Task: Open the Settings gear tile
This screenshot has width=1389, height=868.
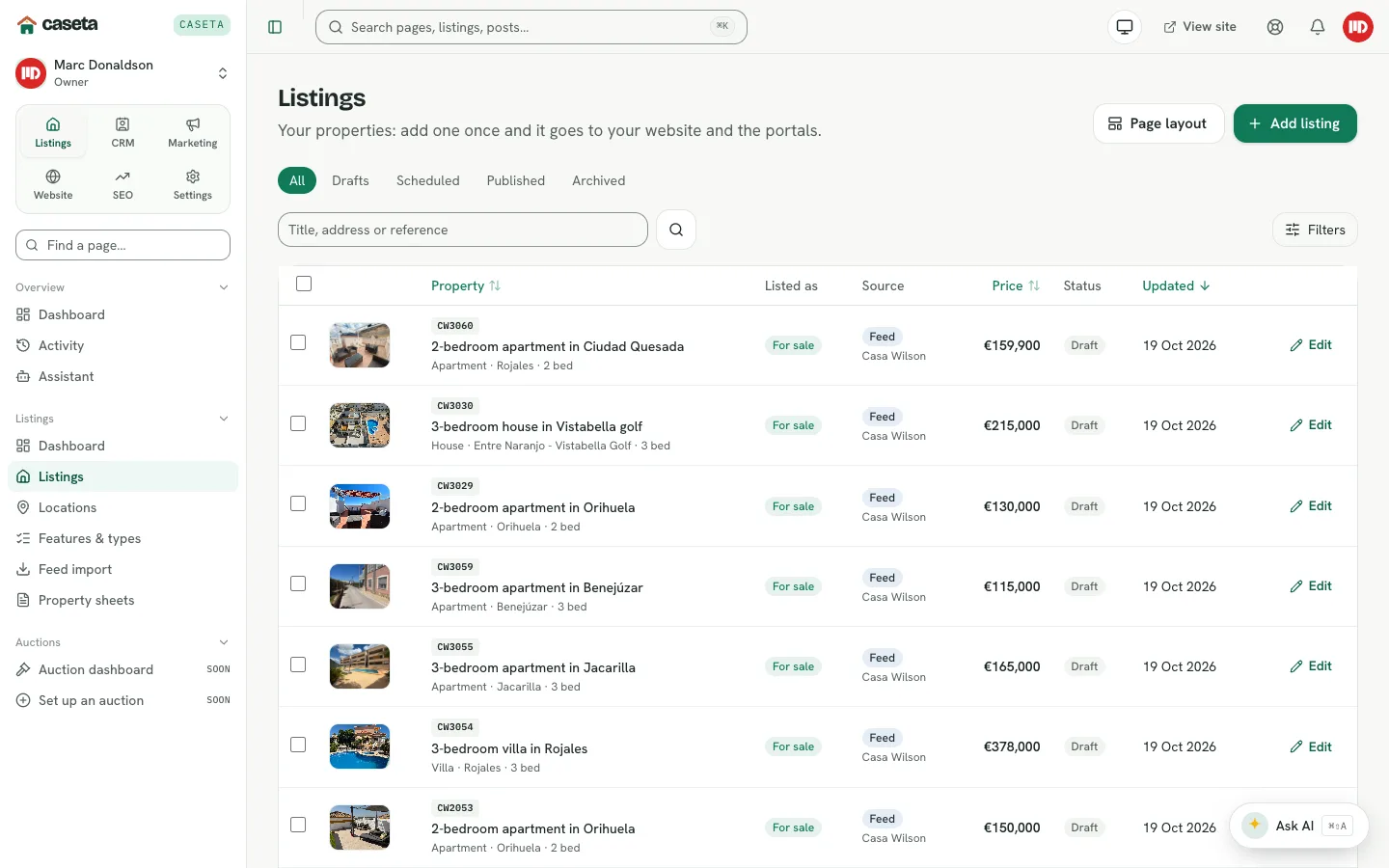Action: [193, 184]
